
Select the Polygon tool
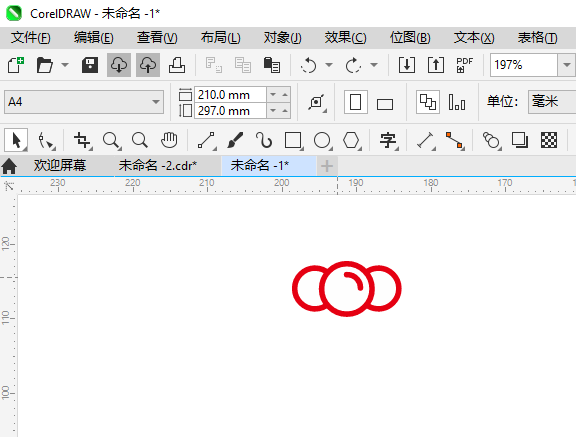352,140
